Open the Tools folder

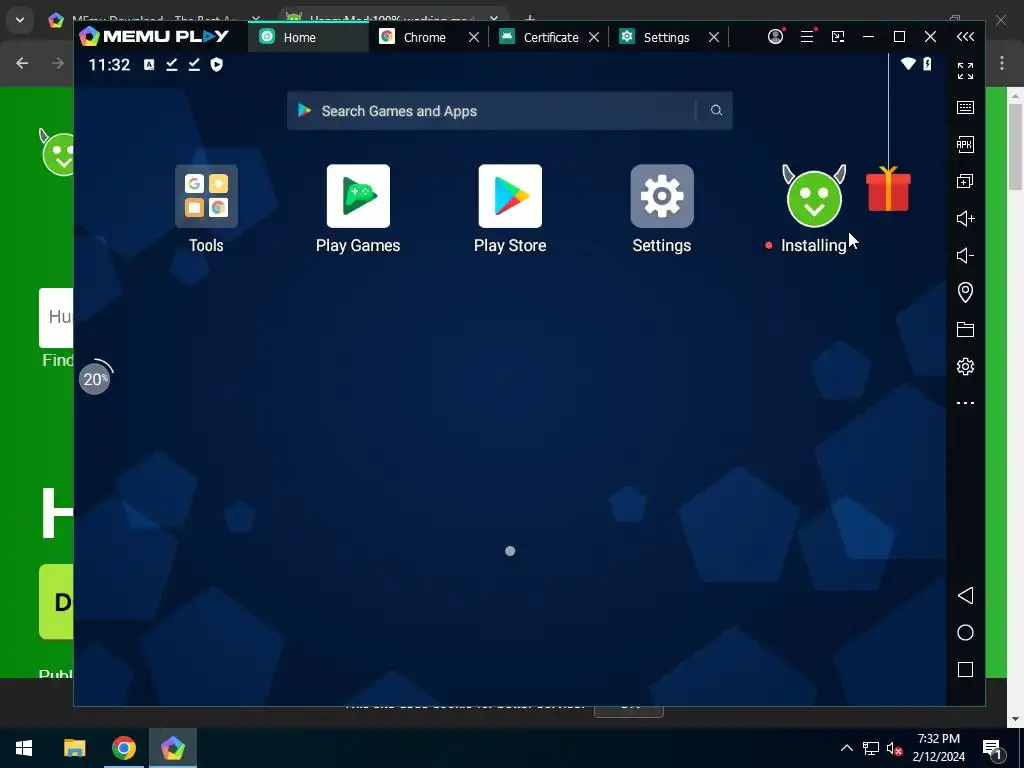point(206,196)
